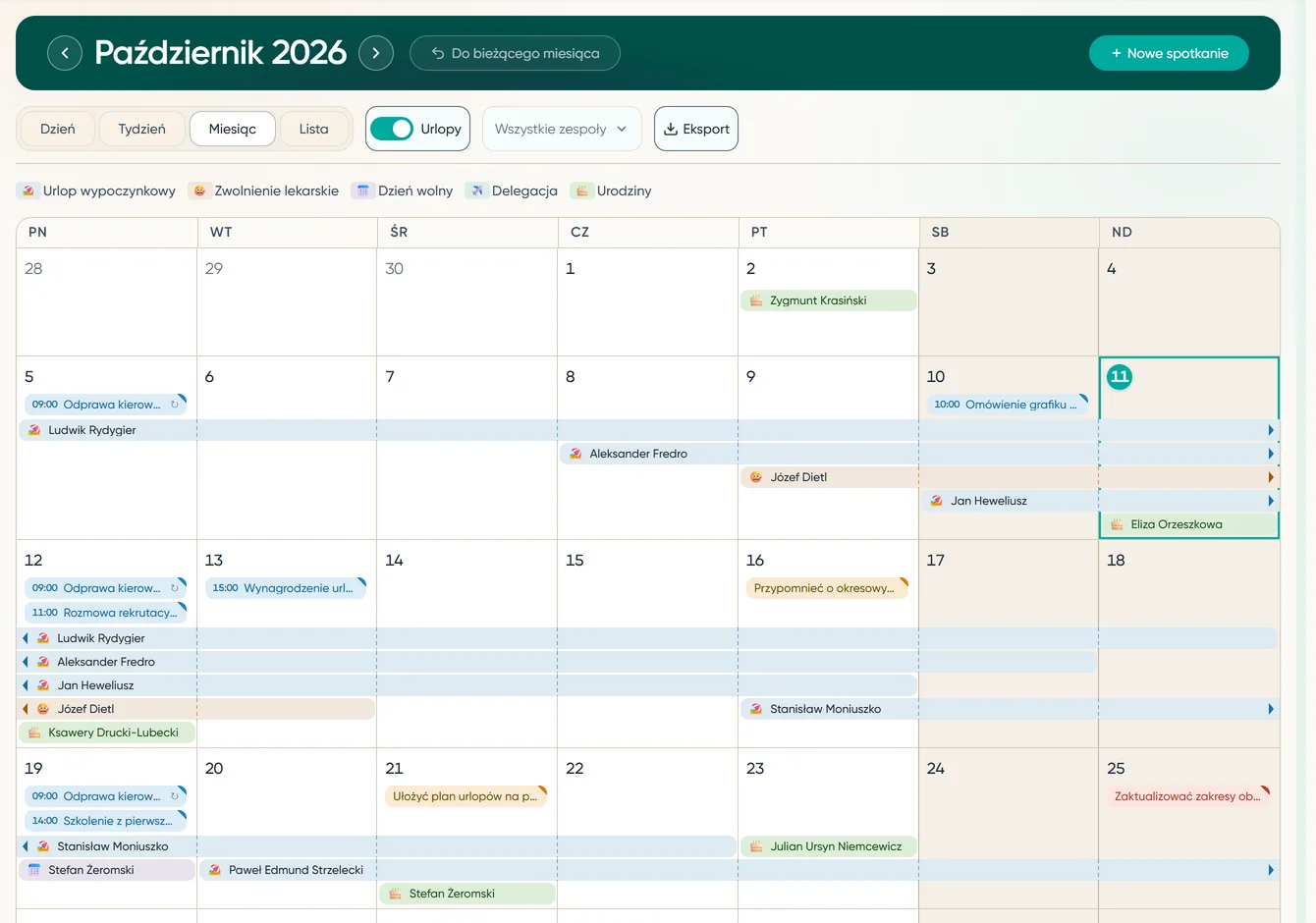This screenshot has width=1316, height=923.
Task: Go to previous month arrow
Action: click(x=65, y=53)
